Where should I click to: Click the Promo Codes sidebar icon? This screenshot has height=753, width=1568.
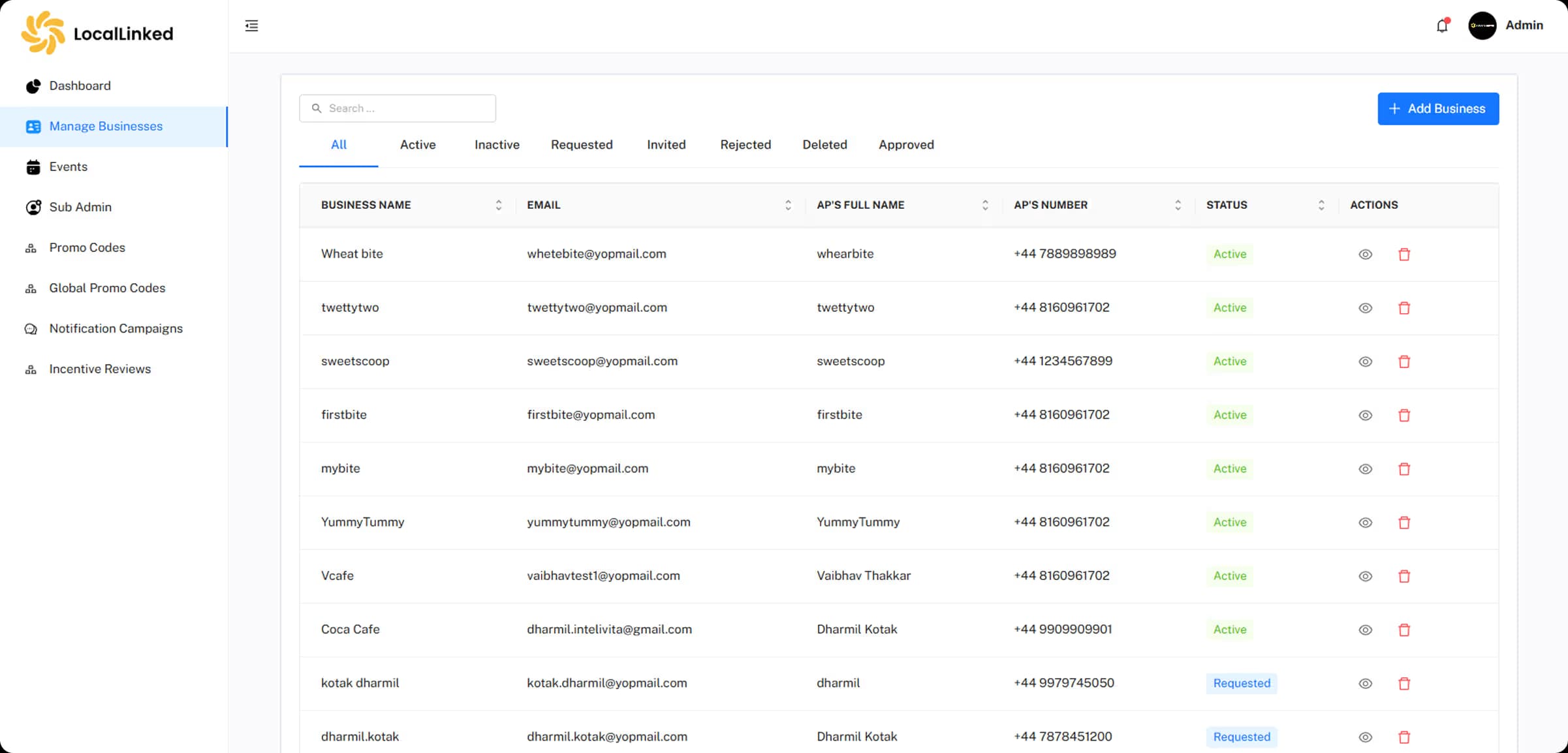click(31, 248)
